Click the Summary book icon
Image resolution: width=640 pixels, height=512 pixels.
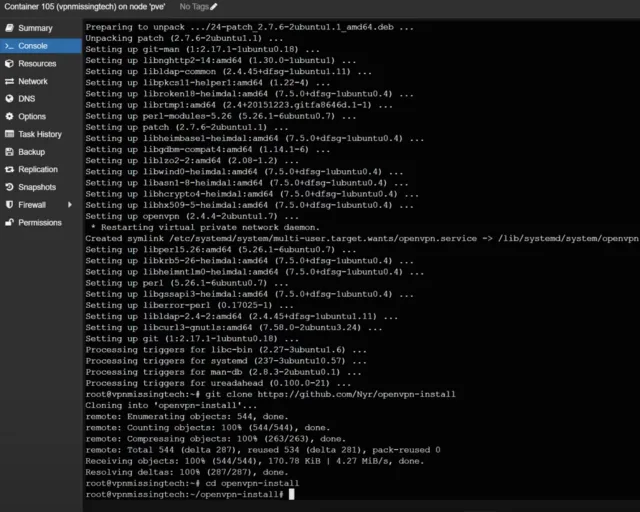click(x=9, y=28)
